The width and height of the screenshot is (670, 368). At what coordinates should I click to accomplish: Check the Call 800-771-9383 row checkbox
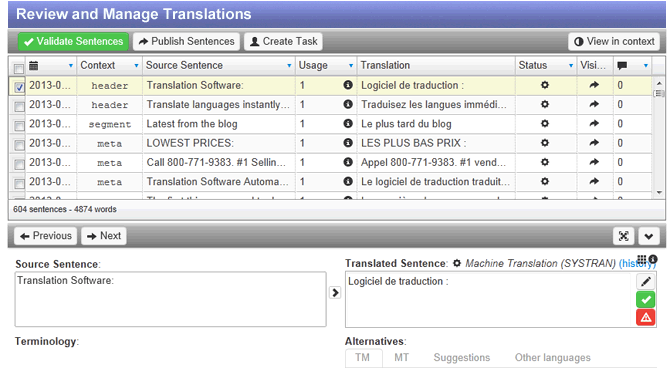tap(19, 164)
